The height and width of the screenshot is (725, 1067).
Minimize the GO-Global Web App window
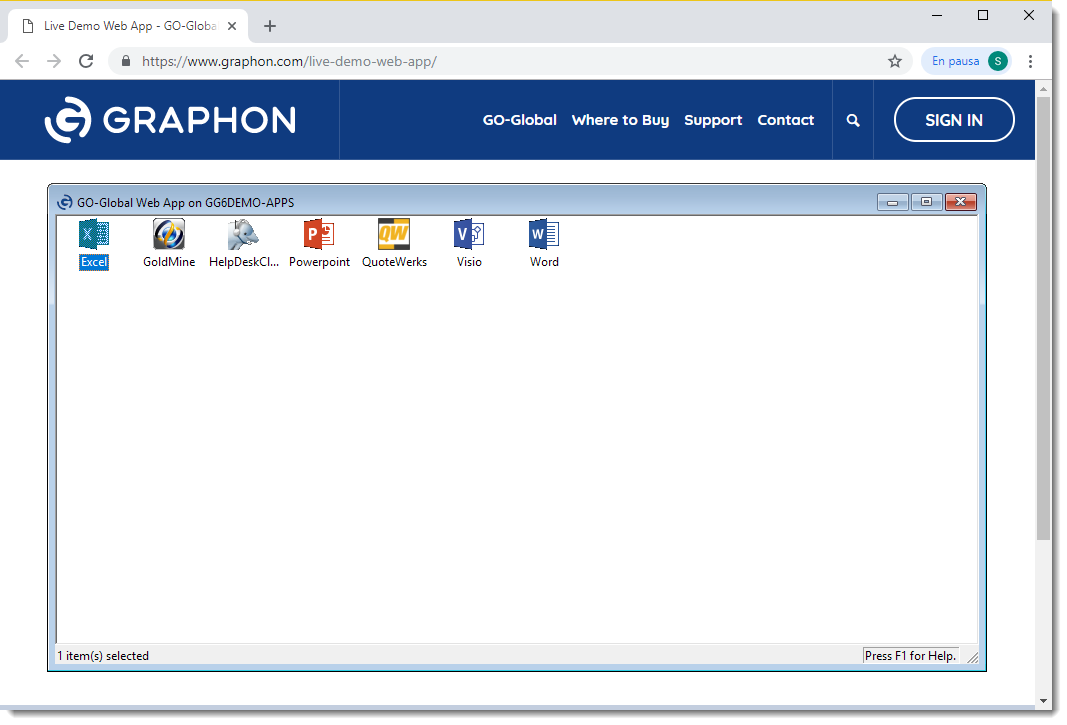pos(893,202)
